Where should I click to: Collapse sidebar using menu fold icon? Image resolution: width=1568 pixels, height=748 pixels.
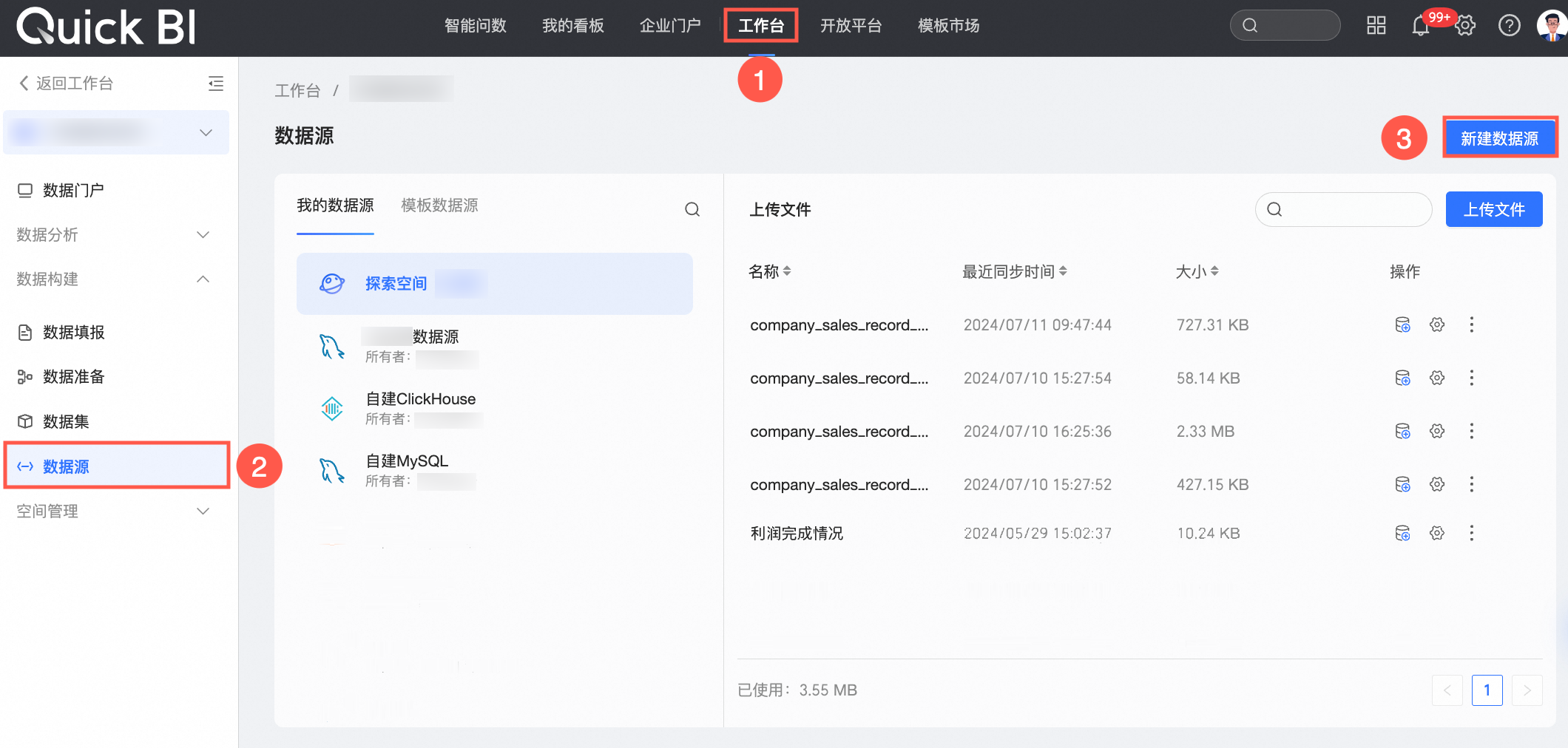tap(216, 84)
